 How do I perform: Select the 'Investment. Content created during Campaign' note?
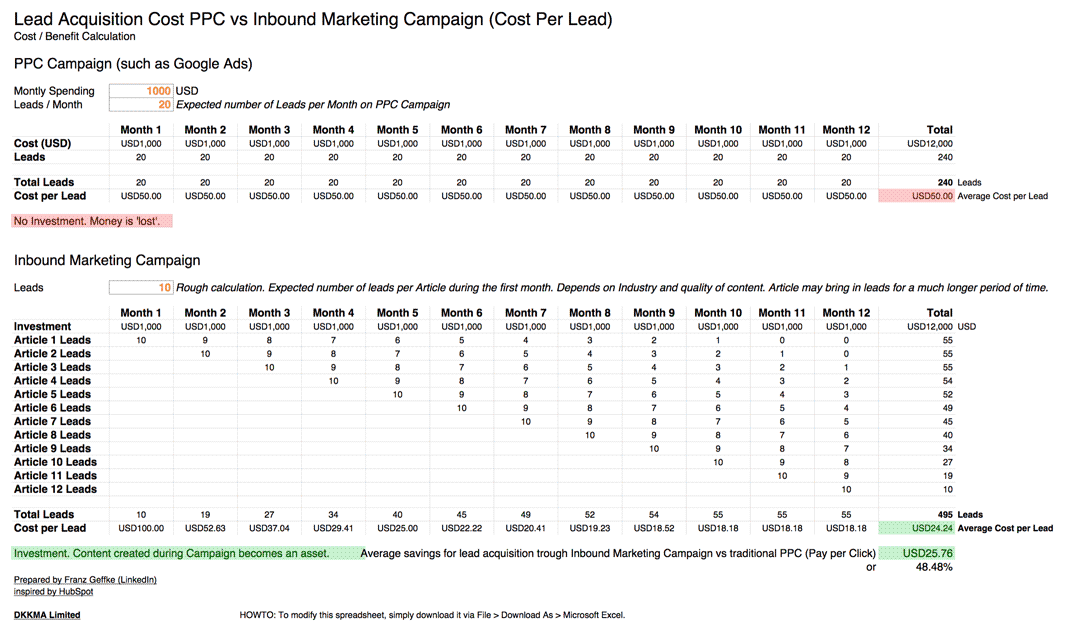point(186,553)
